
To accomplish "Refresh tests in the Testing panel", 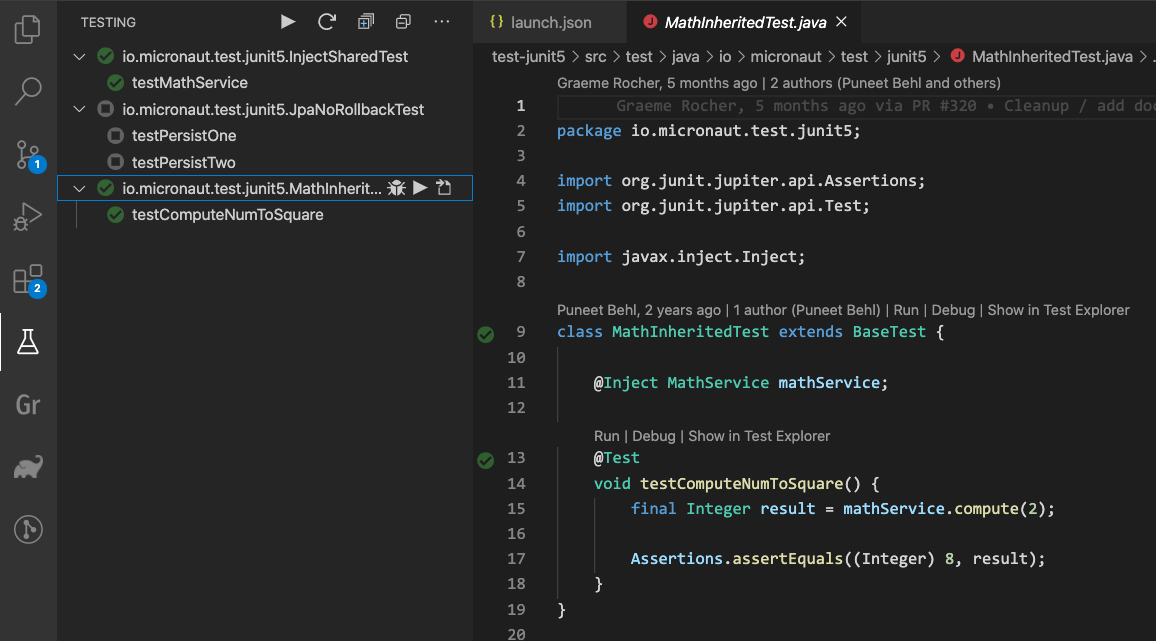I will (326, 22).
